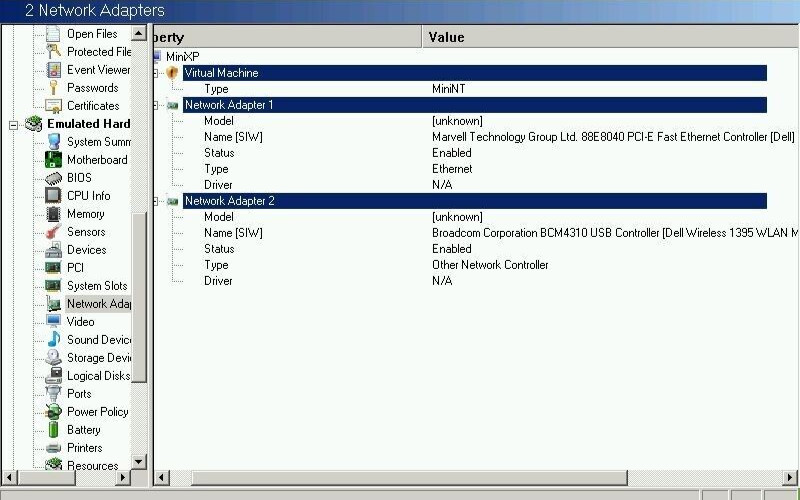800x500 pixels.
Task: Open the Ports icon
Action: click(53, 393)
